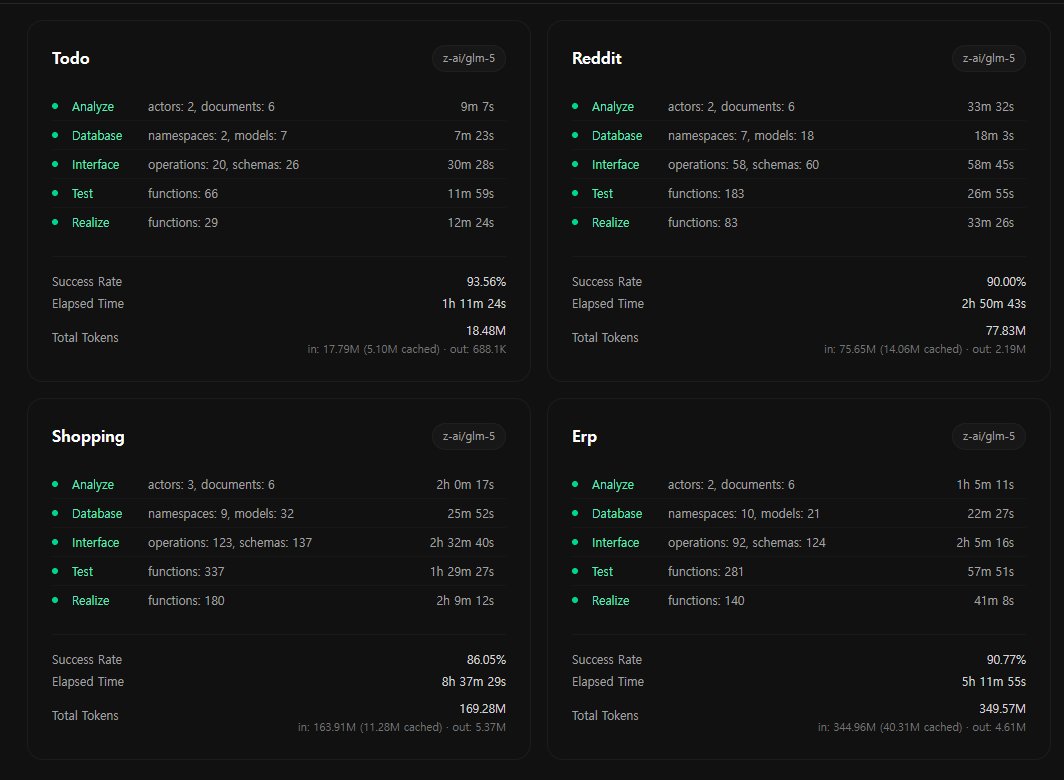The image size is (1064, 780).
Task: Open the z-ai/glm-5 selector on the Erp card
Action: click(x=988, y=436)
